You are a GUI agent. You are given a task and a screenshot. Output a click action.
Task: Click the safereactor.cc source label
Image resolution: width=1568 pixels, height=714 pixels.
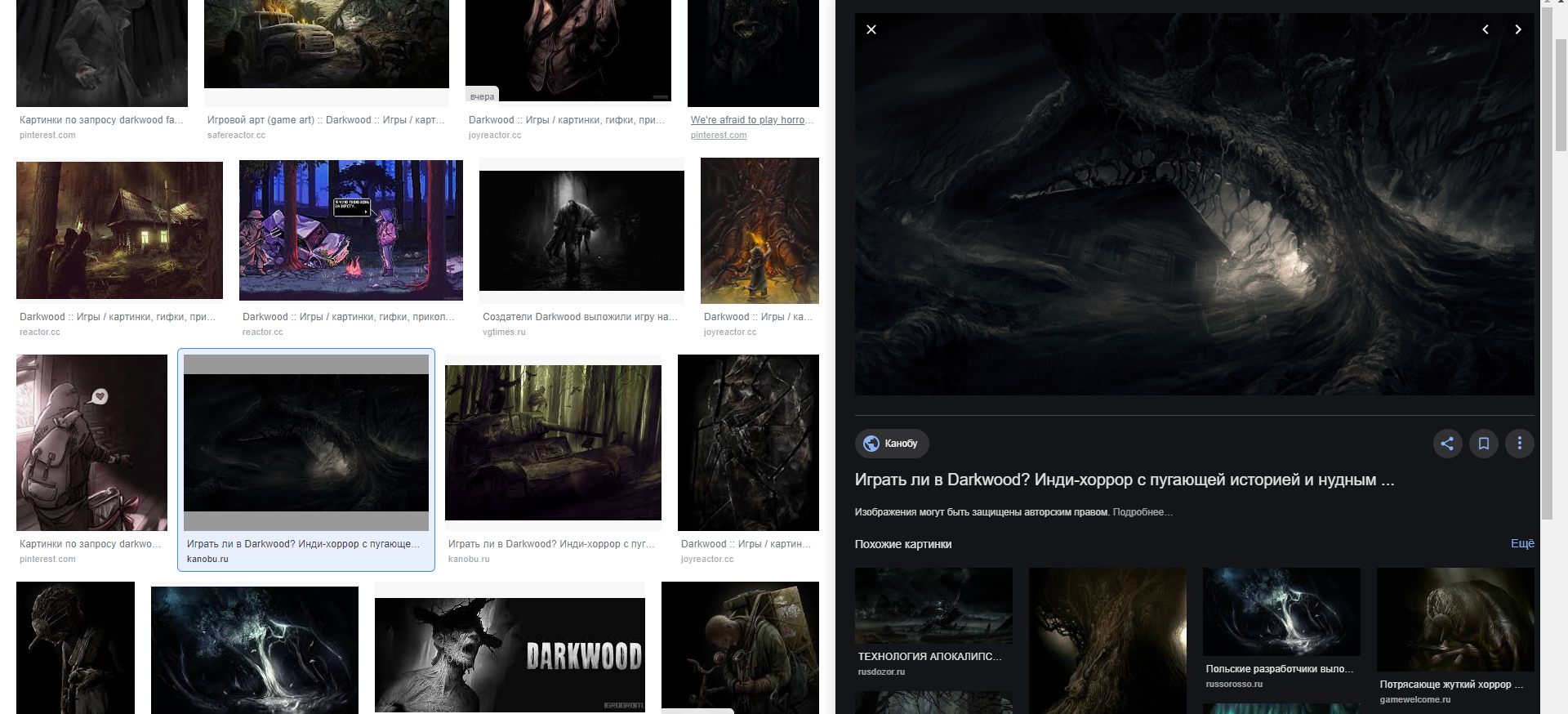[236, 136]
